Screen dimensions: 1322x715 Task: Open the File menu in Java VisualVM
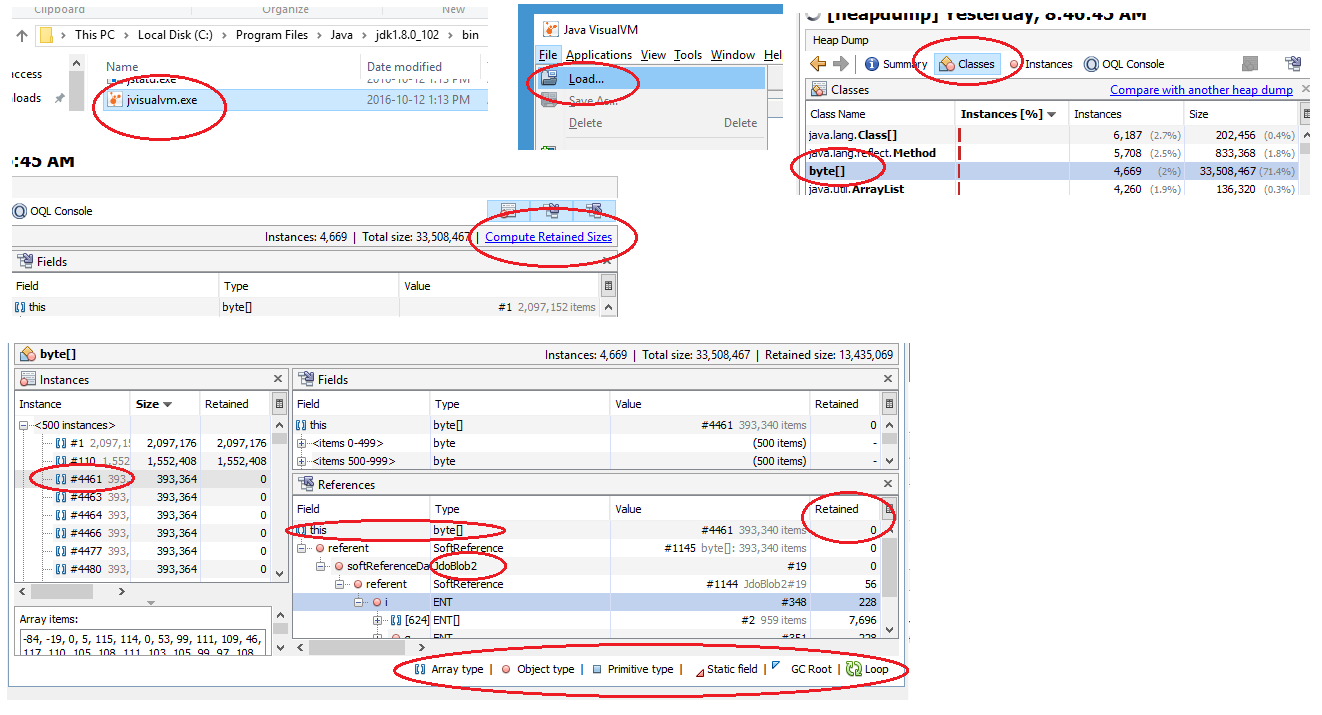pos(547,55)
